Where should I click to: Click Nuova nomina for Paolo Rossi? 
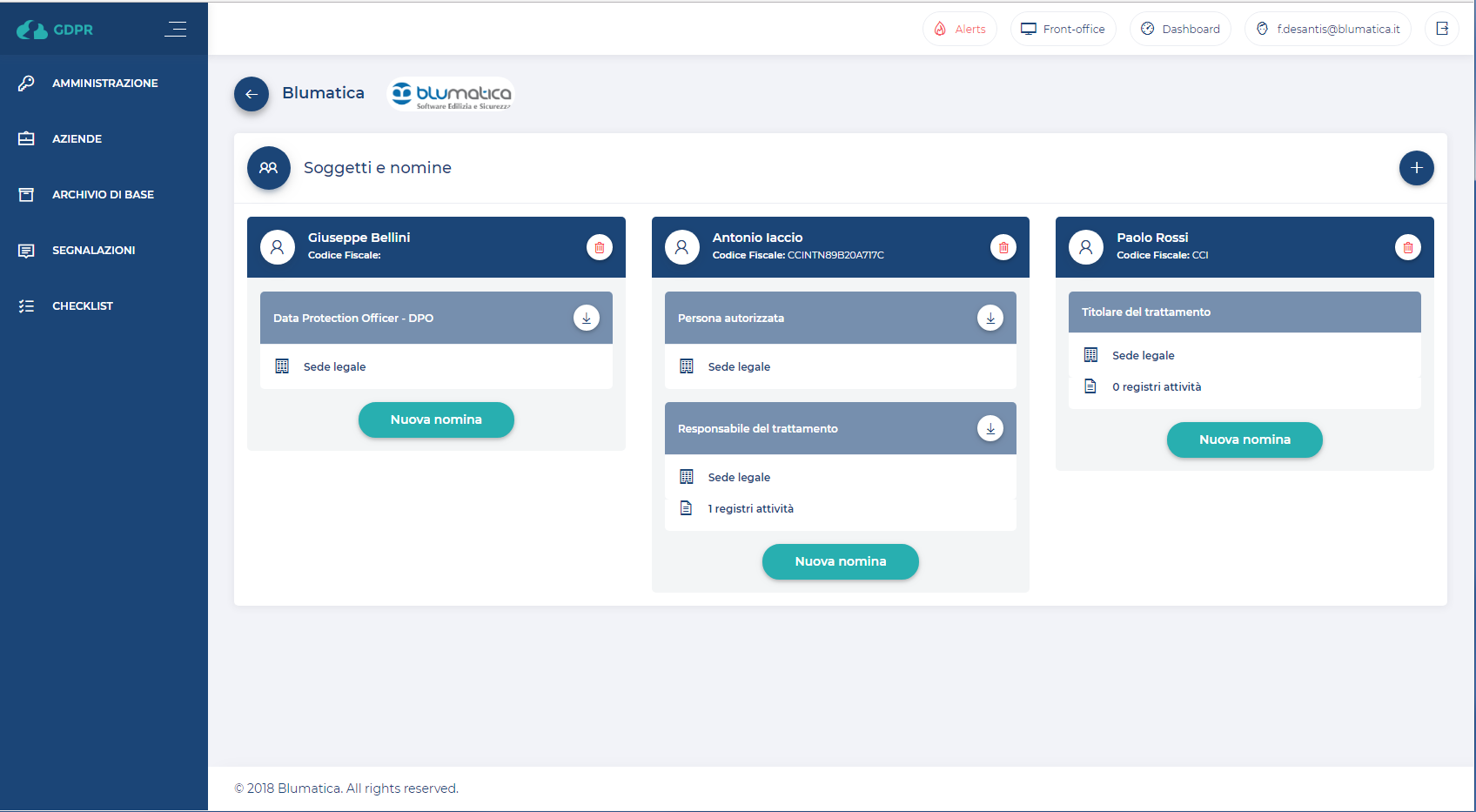(1244, 440)
